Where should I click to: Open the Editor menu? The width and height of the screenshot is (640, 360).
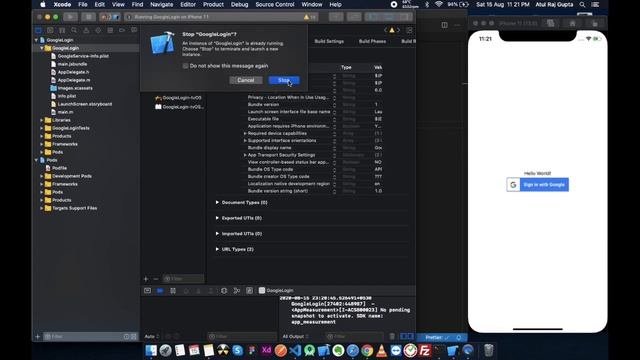click(x=188, y=4)
